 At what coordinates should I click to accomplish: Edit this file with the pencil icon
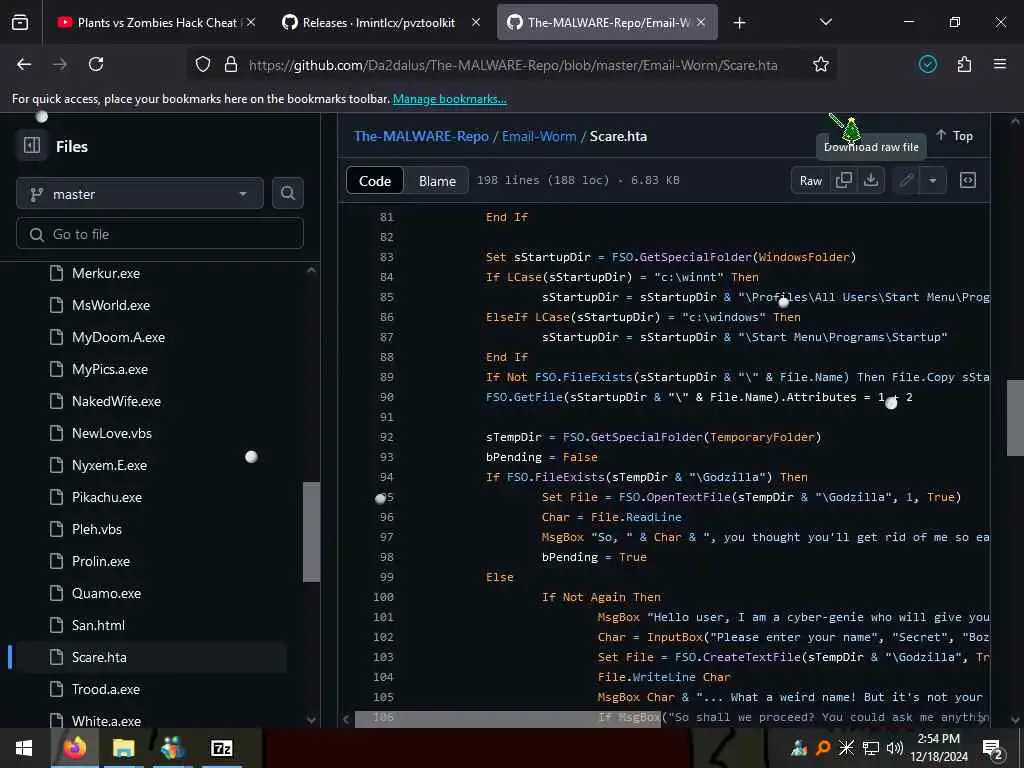click(906, 180)
